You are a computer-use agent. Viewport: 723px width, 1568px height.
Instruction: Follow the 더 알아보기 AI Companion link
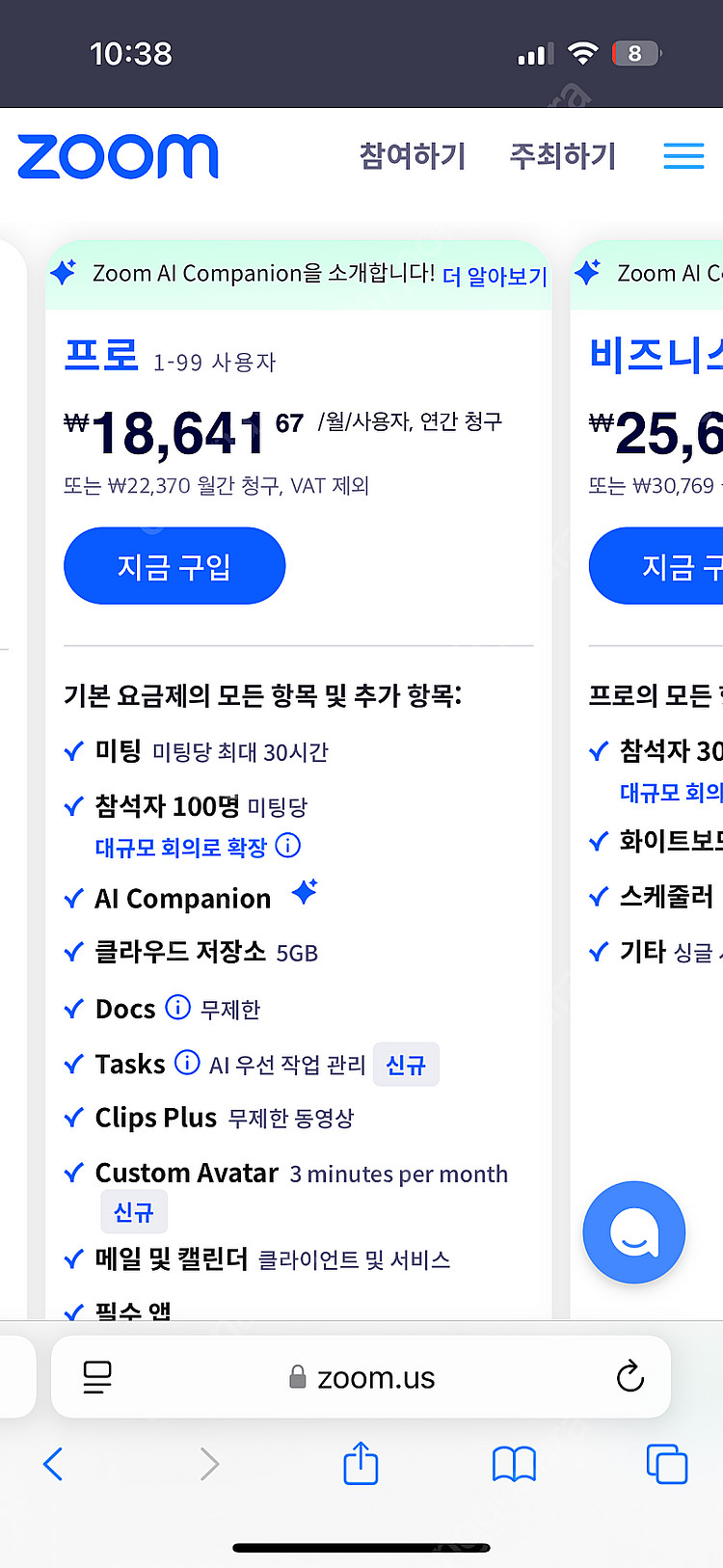pyautogui.click(x=495, y=277)
